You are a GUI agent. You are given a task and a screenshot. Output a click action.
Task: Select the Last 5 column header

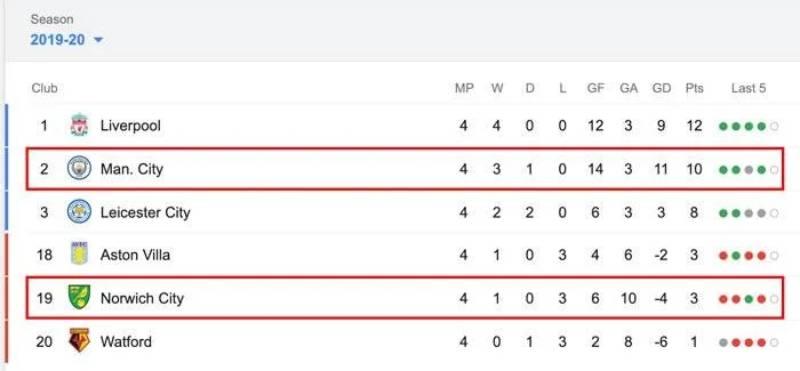(748, 88)
